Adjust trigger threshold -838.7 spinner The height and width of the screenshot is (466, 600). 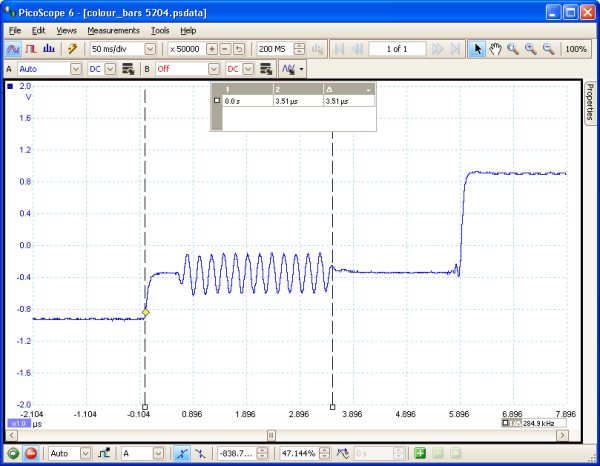coord(262,454)
